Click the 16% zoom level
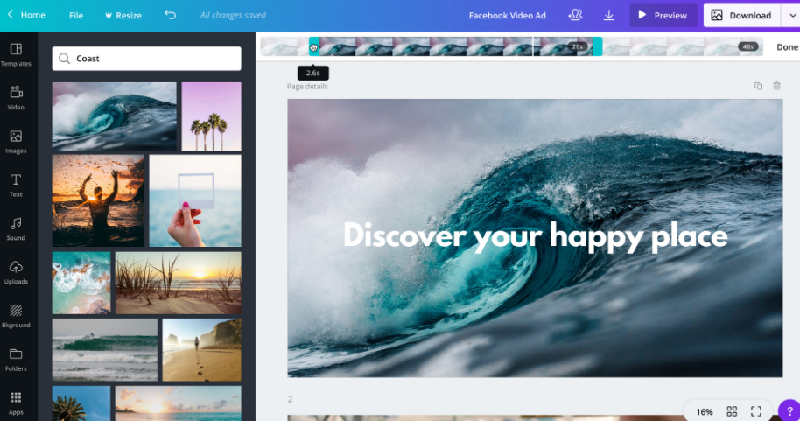The height and width of the screenshot is (421, 800). click(x=704, y=412)
